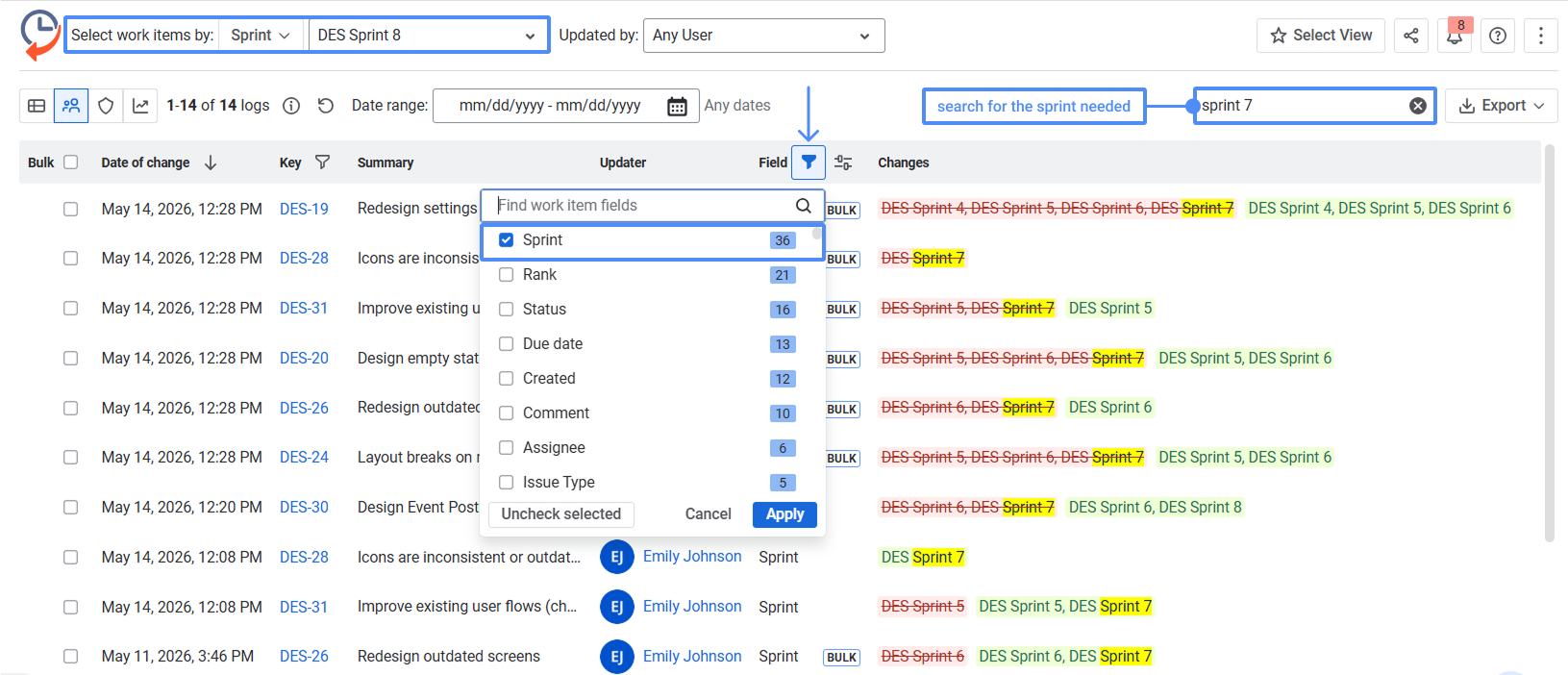Screen dimensions: 1568x675
Task: Switch to users grouped view icon
Action: point(71,106)
